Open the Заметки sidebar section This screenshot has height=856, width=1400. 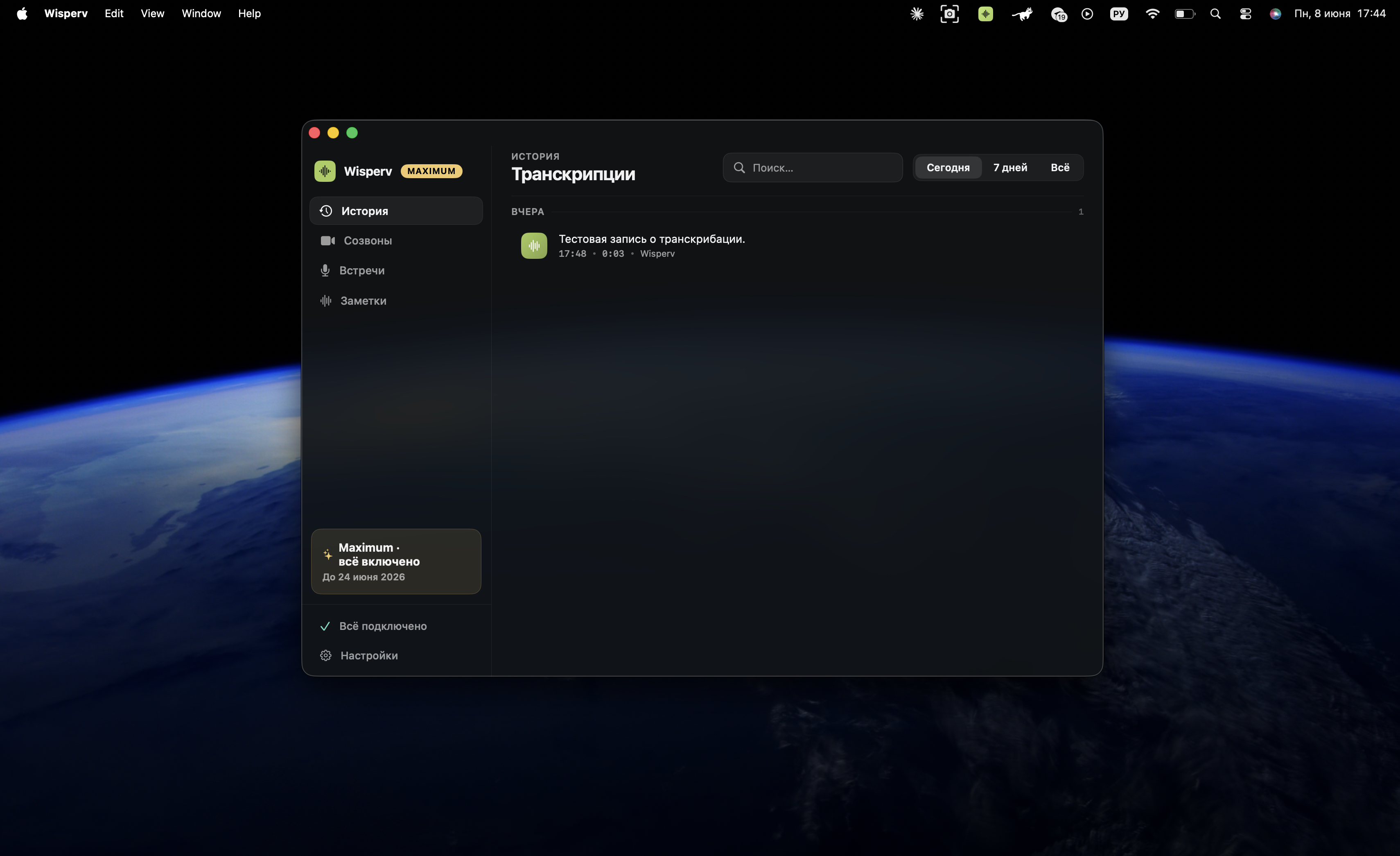point(396,301)
